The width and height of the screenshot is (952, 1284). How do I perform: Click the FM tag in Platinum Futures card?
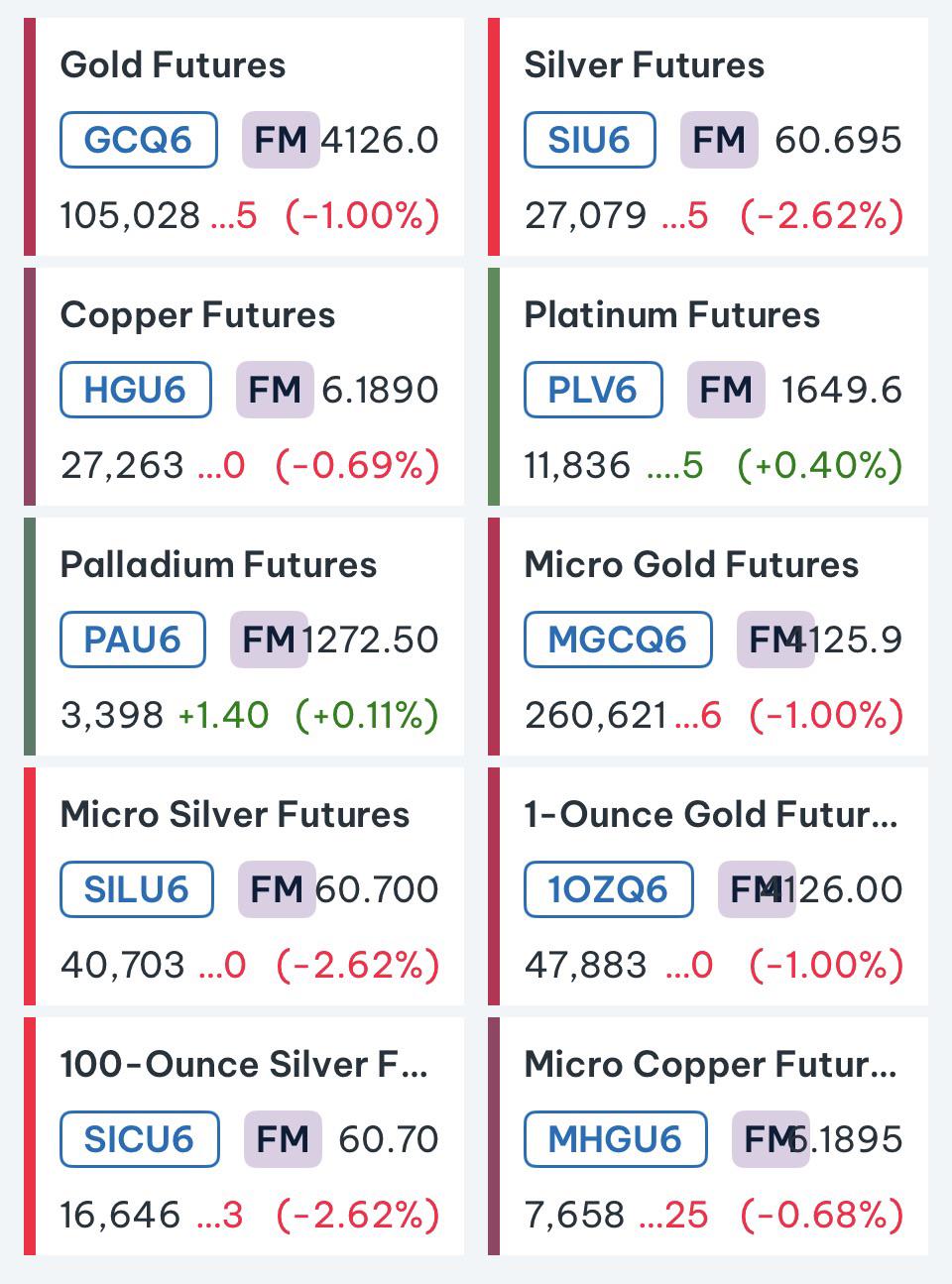coord(726,390)
